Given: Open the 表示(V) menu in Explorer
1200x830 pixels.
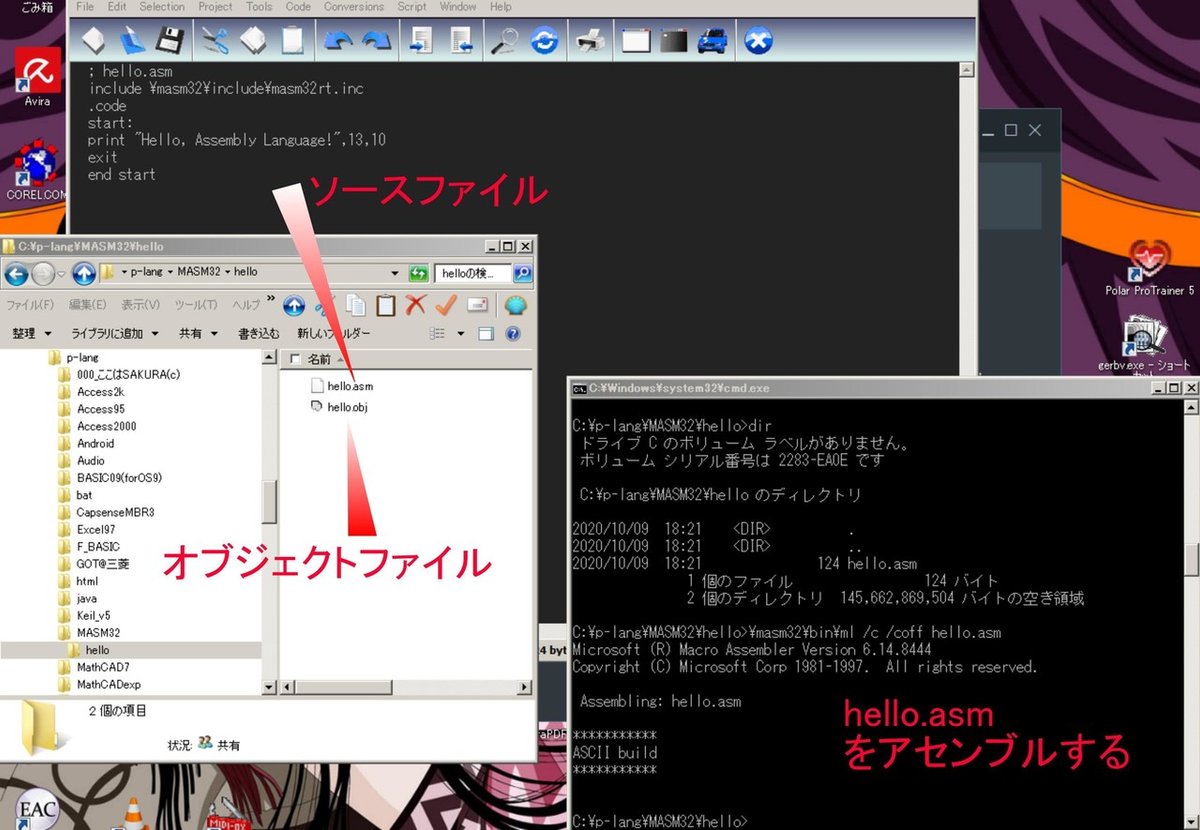Looking at the screenshot, I should click(x=140, y=304).
